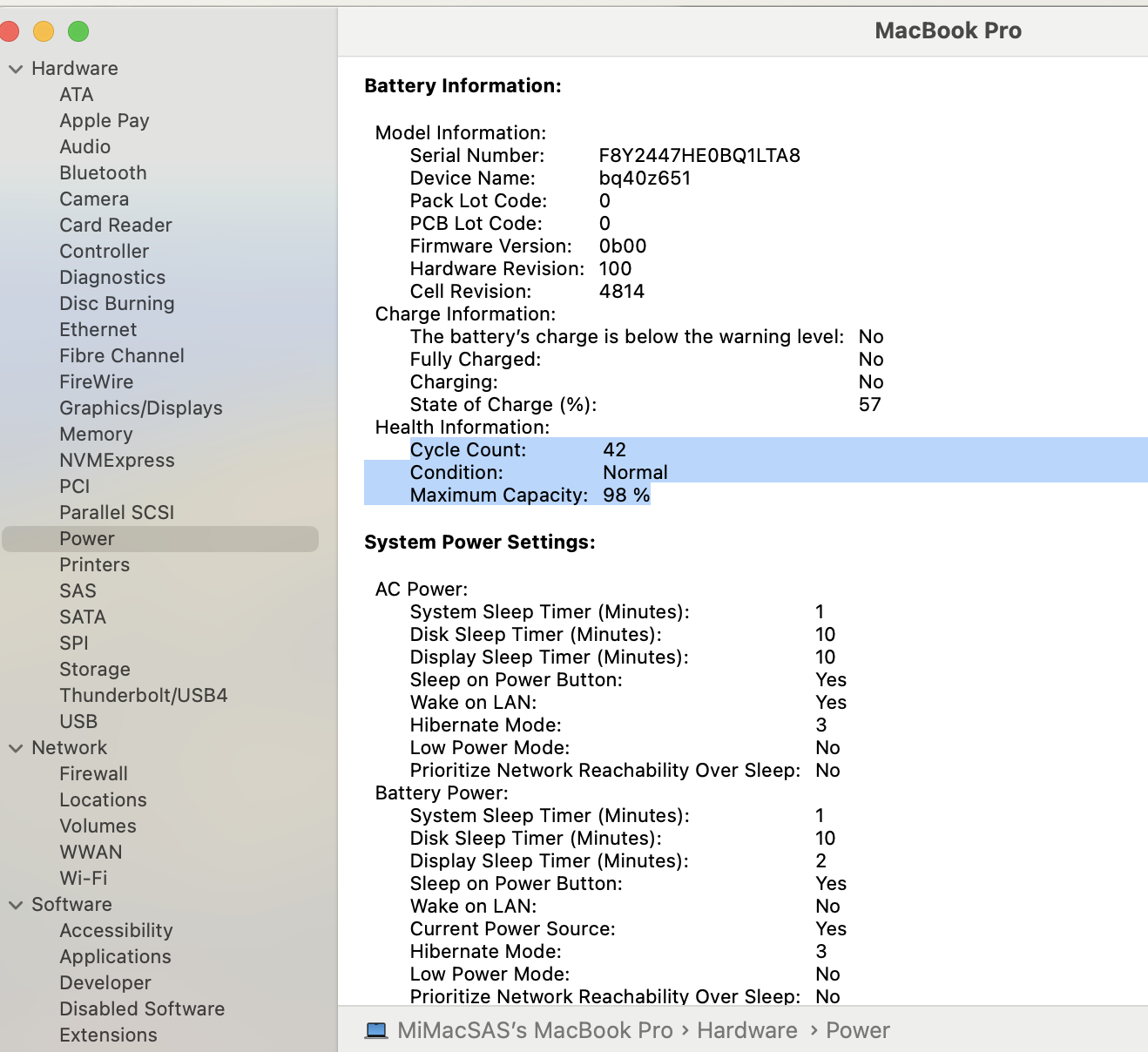Collapse the Network section chevron

pos(16,748)
